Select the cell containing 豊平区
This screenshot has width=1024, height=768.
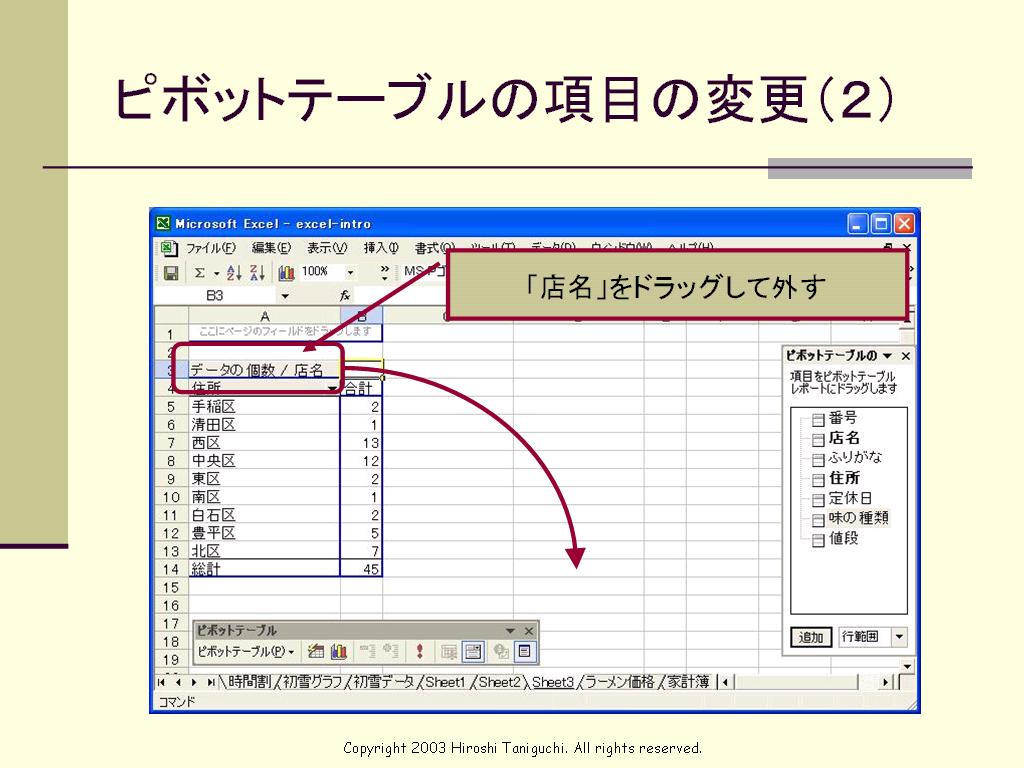coord(264,534)
